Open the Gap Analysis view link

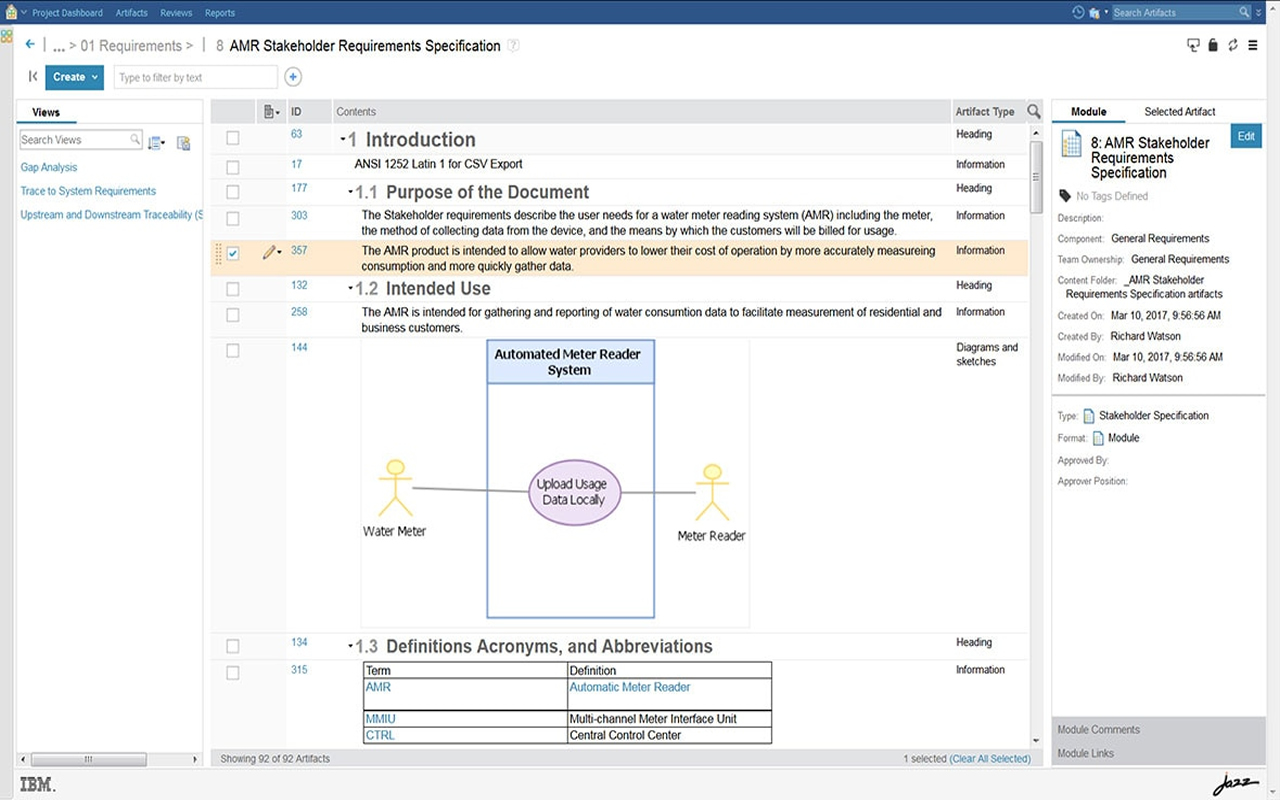point(49,168)
